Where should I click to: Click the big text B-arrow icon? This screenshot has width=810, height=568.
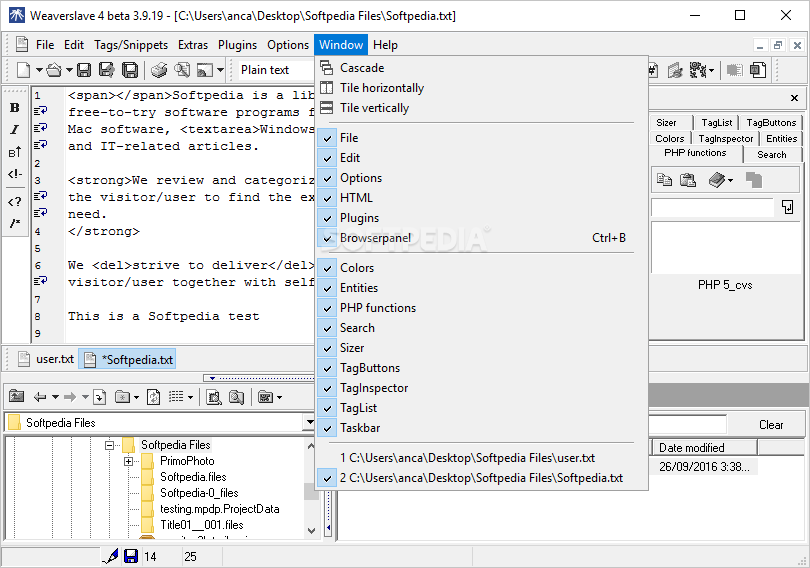pos(14,152)
